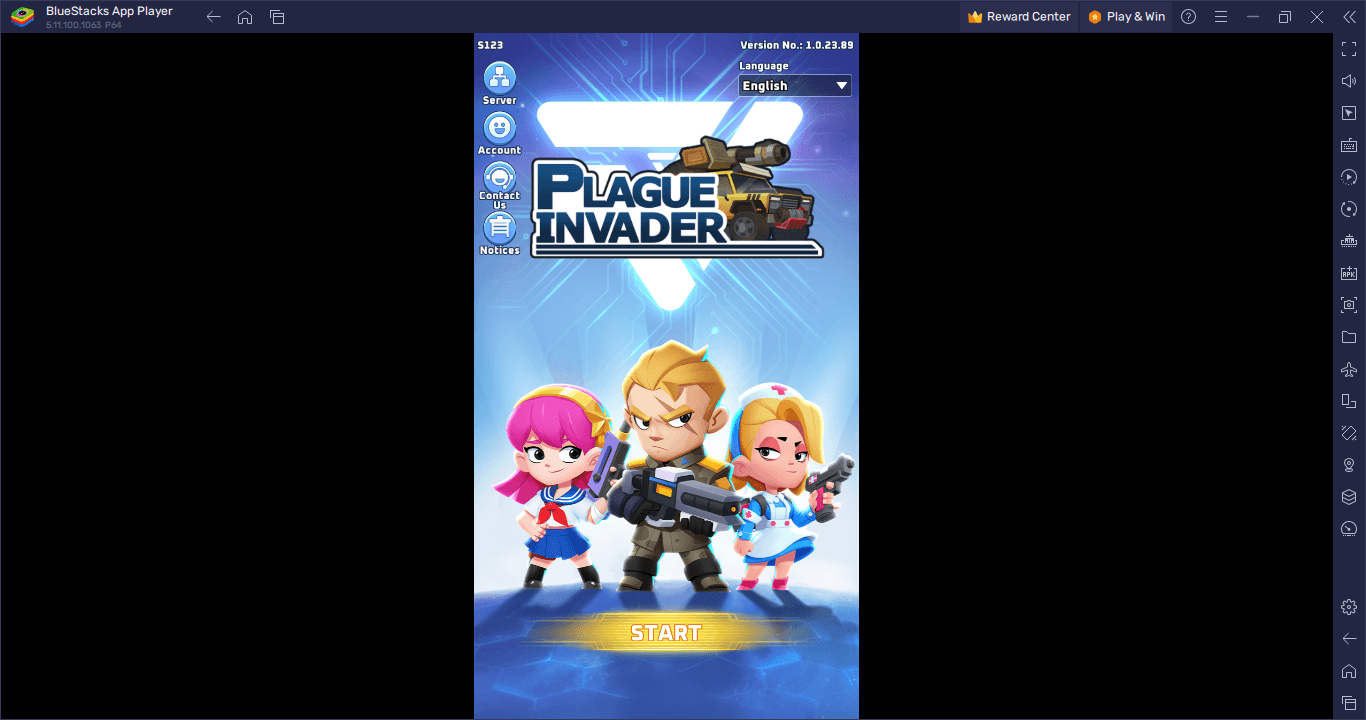Go to BlueStacks home from title bar
The width and height of the screenshot is (1366, 720).
[245, 17]
